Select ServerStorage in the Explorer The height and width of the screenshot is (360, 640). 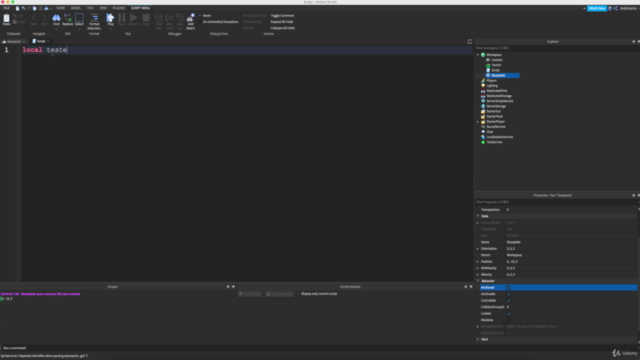point(496,106)
